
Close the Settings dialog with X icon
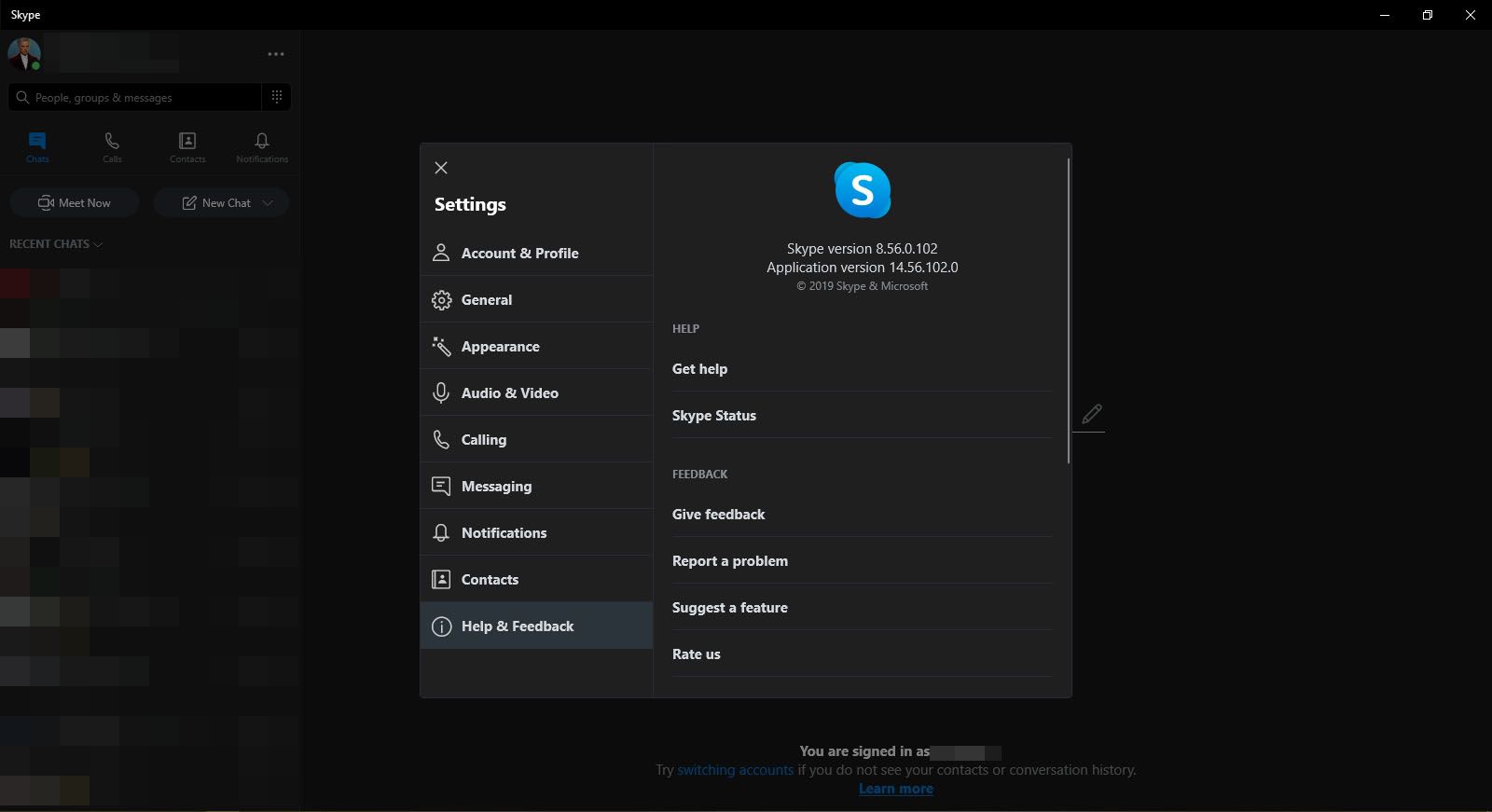click(x=441, y=168)
